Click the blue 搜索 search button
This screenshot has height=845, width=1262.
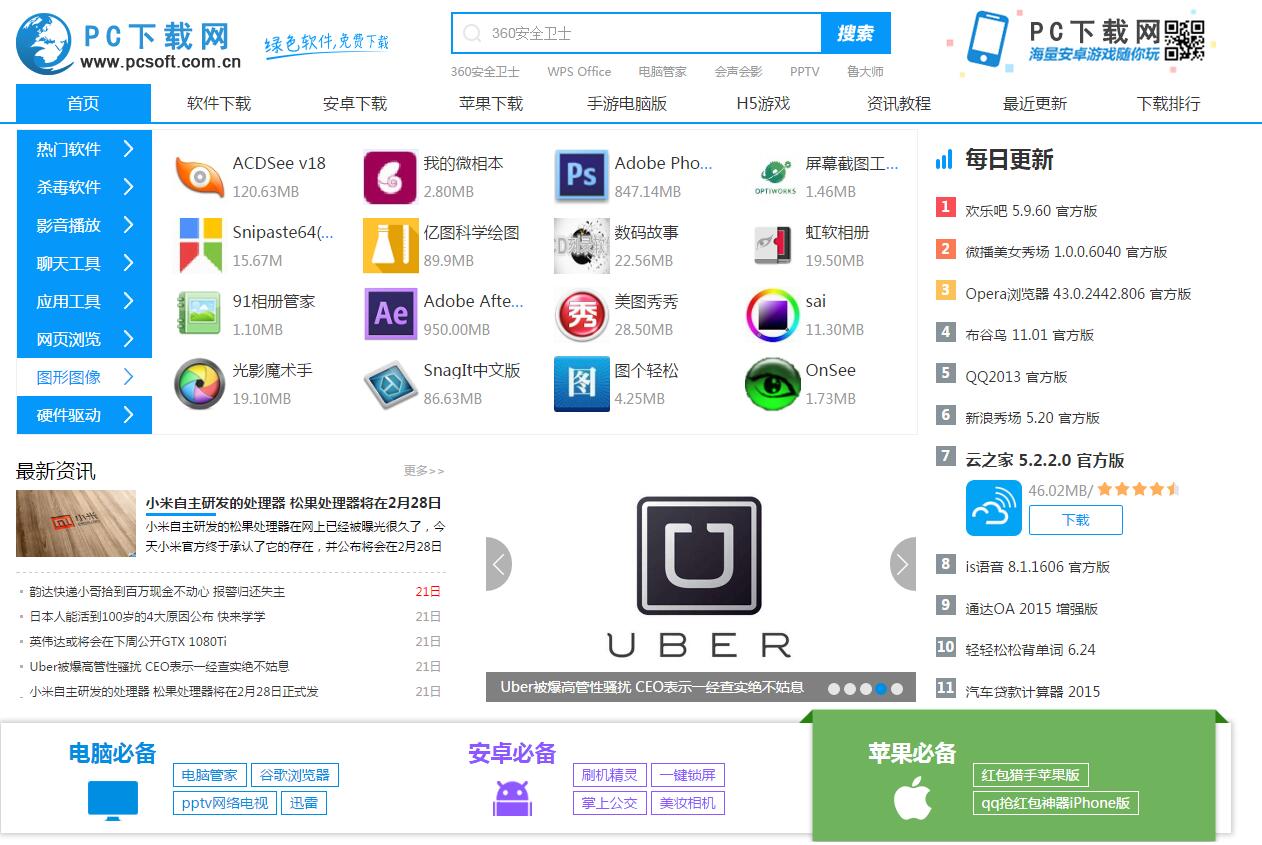click(856, 33)
